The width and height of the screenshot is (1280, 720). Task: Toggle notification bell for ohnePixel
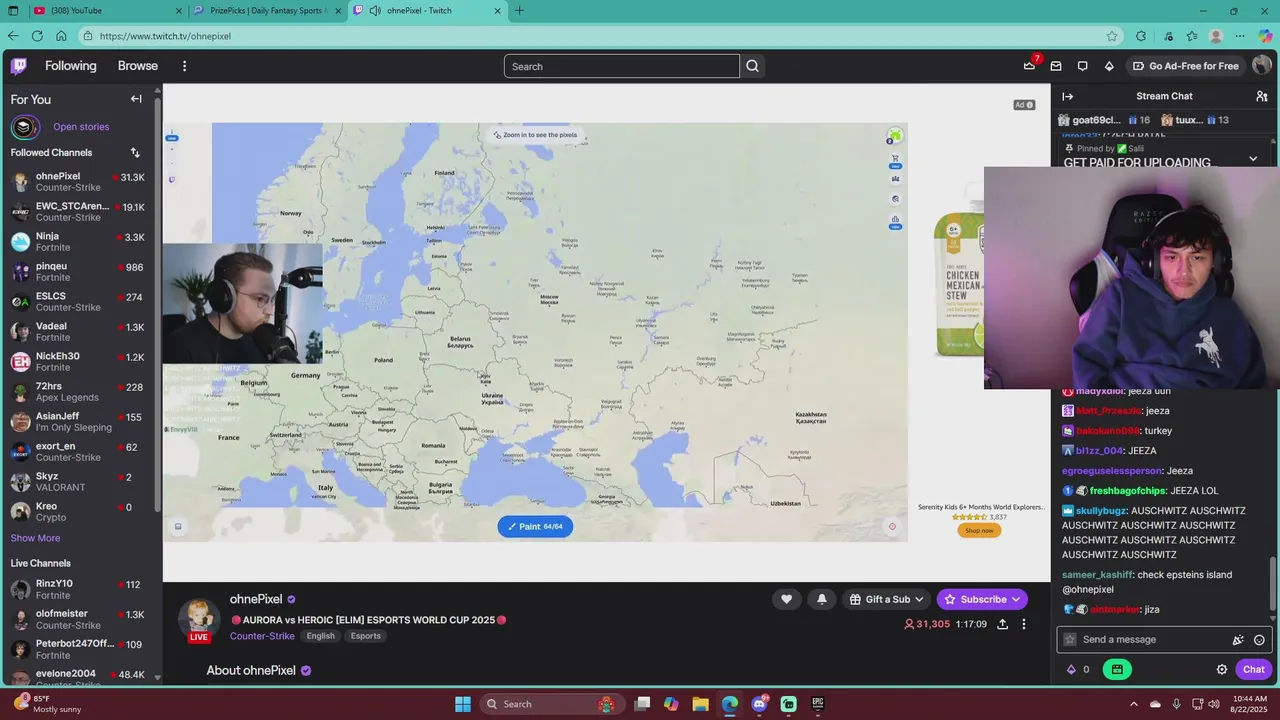coord(821,599)
